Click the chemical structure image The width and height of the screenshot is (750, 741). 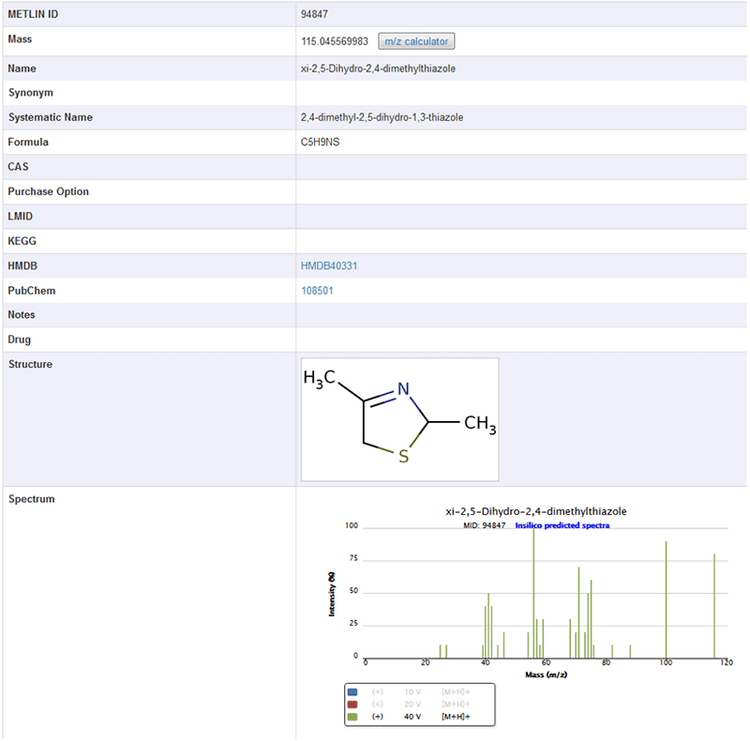(399, 419)
